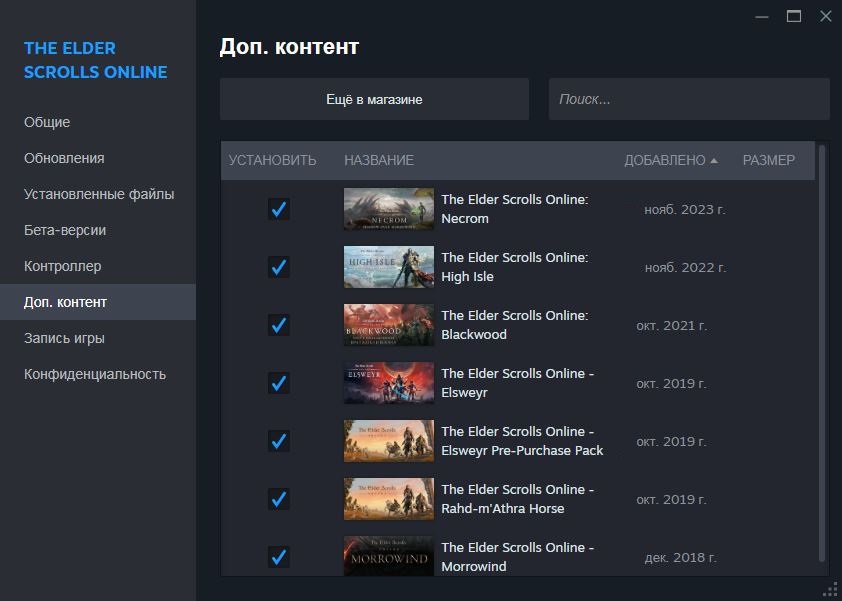Click 'The Elder Scrolls Online - Morrowind' title

pos(518,557)
